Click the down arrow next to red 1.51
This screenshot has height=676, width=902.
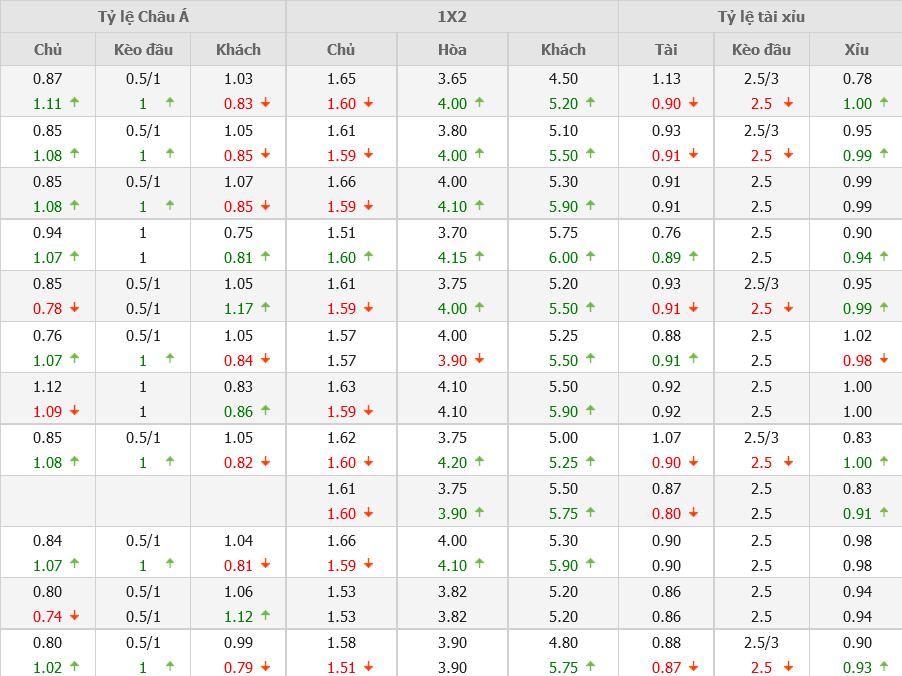click(x=368, y=667)
